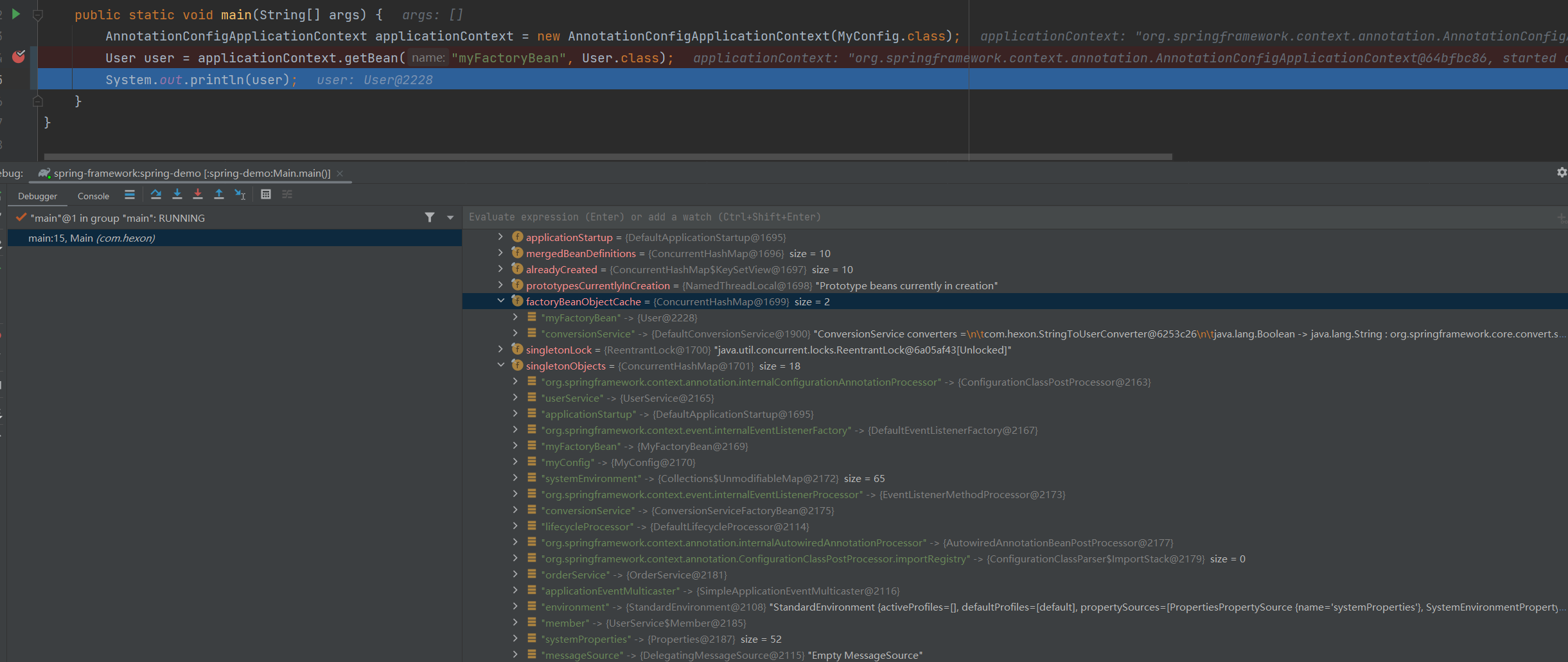Click the Show Execution Point icon

(130, 194)
